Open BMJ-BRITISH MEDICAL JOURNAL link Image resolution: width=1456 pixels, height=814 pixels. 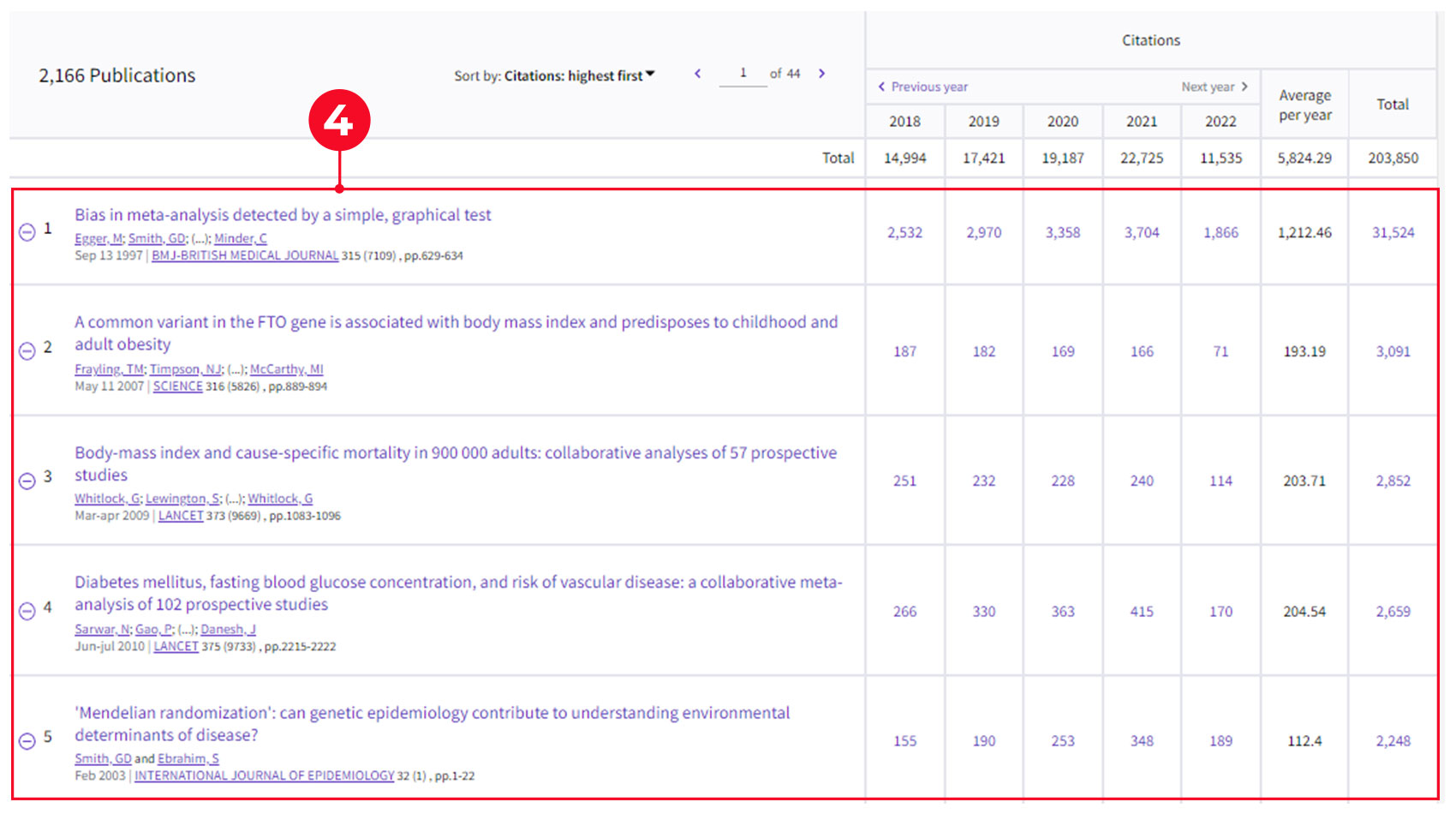coord(244,255)
